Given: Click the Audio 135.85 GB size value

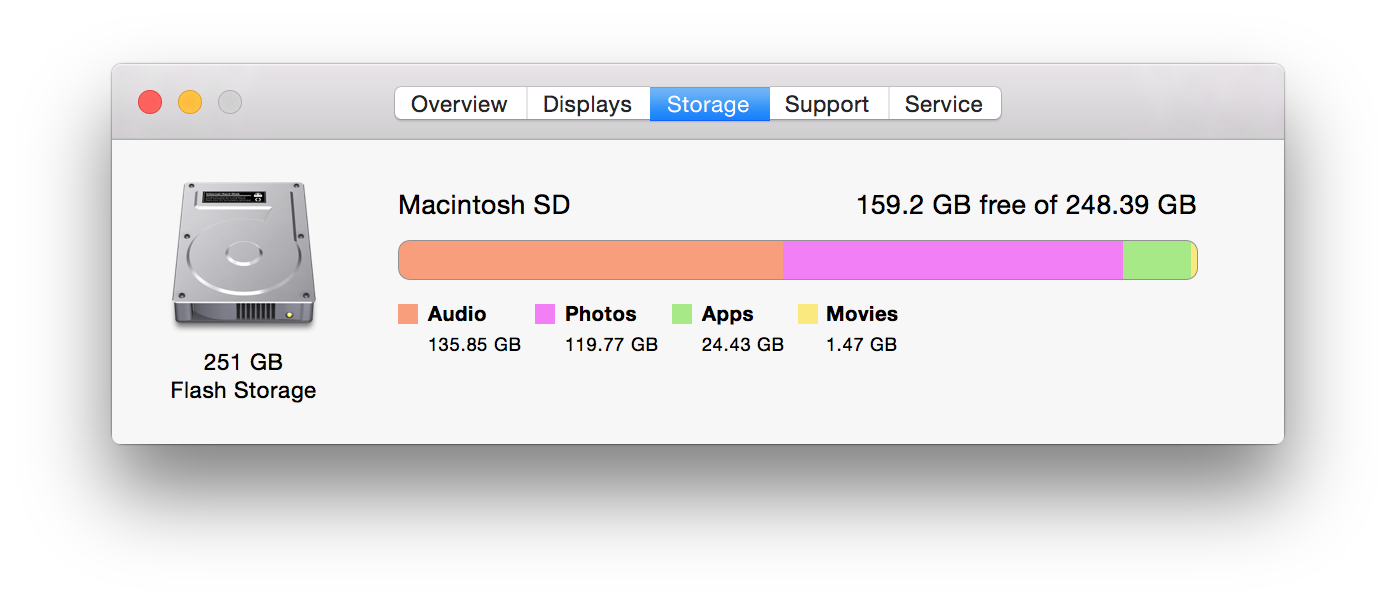Looking at the screenshot, I should (474, 345).
